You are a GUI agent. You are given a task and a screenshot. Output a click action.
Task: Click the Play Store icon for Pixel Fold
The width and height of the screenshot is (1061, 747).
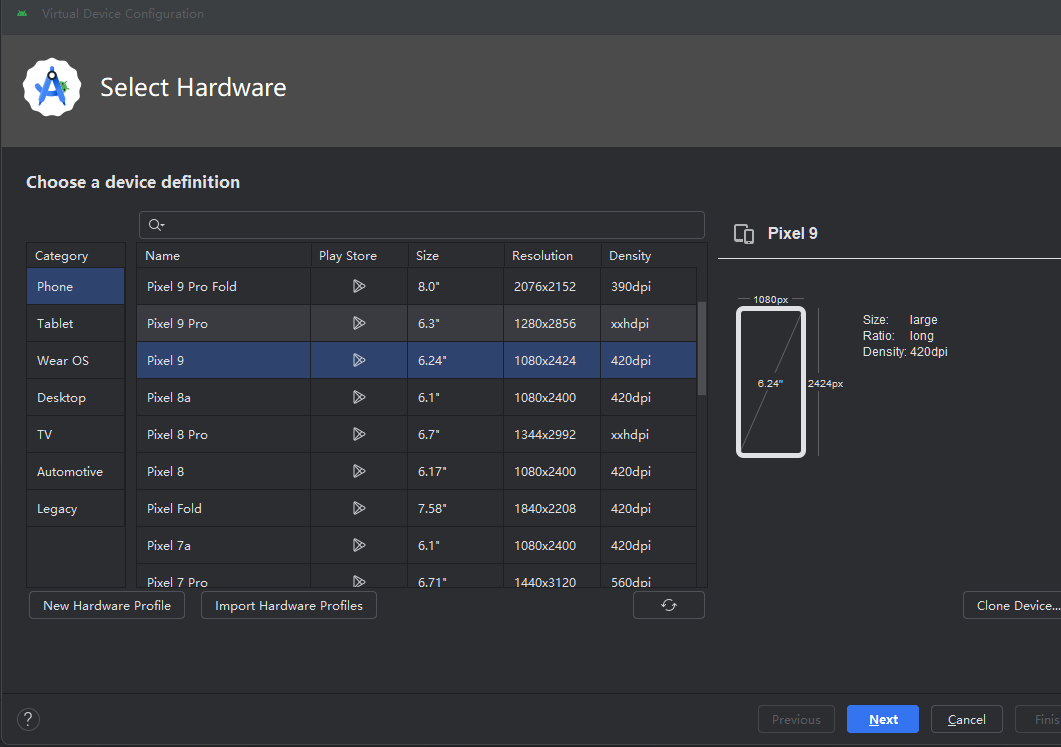click(x=359, y=509)
